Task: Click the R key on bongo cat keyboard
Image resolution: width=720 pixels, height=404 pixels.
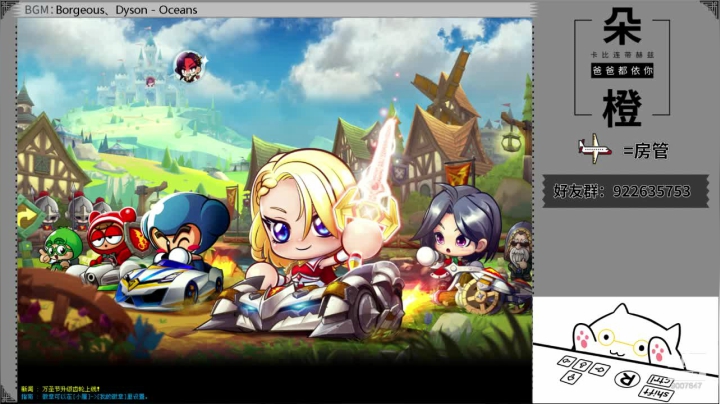Action: (x=627, y=379)
